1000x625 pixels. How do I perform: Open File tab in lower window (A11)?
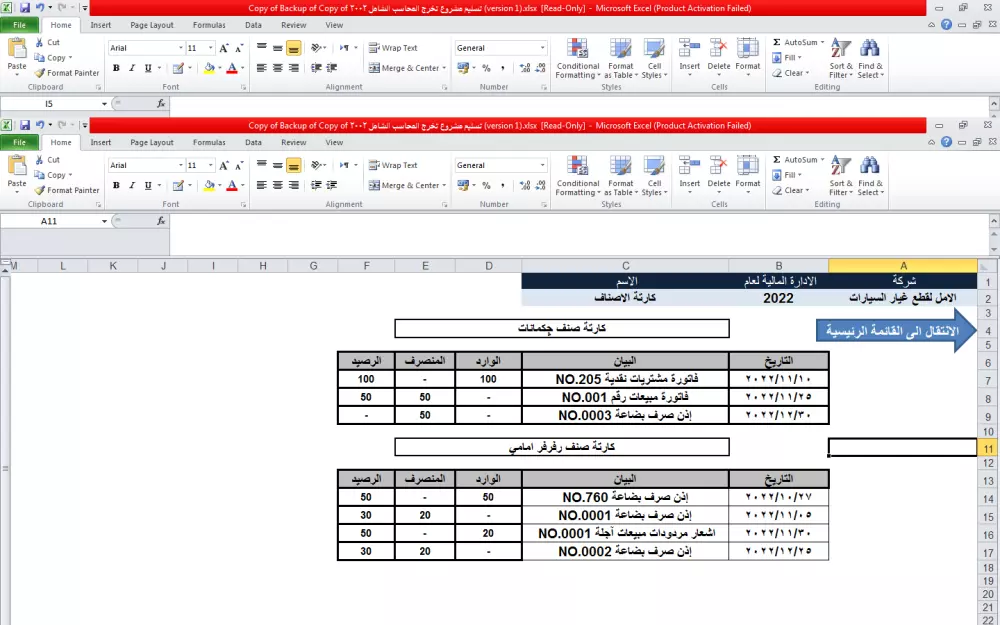point(19,142)
